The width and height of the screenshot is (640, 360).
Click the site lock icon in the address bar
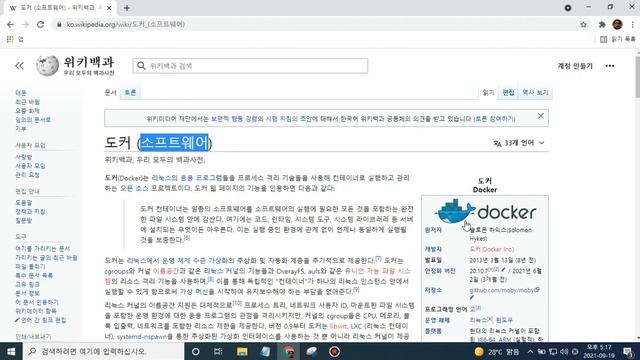[59, 24]
